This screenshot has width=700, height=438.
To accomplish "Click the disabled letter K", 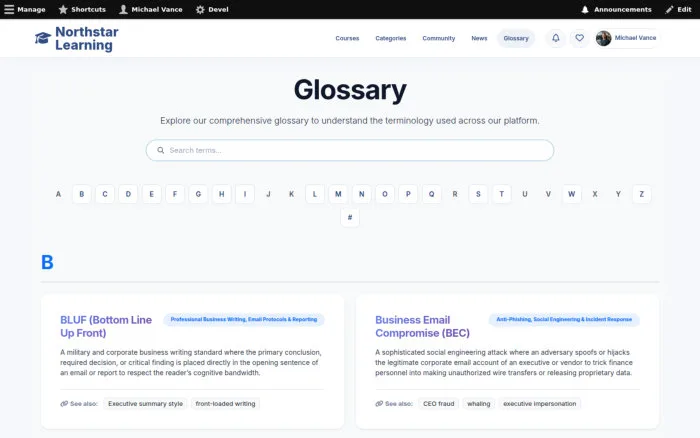I will 292,194.
